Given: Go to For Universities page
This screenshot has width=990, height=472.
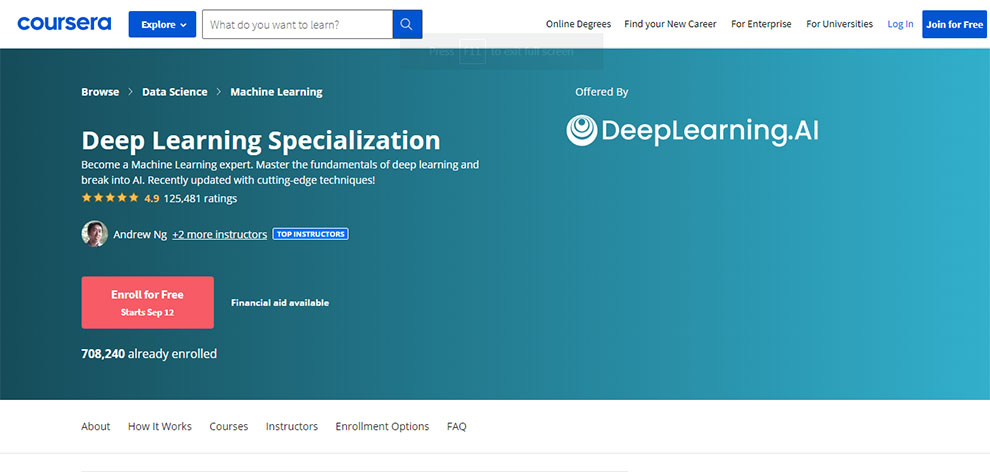Looking at the screenshot, I should coord(839,24).
